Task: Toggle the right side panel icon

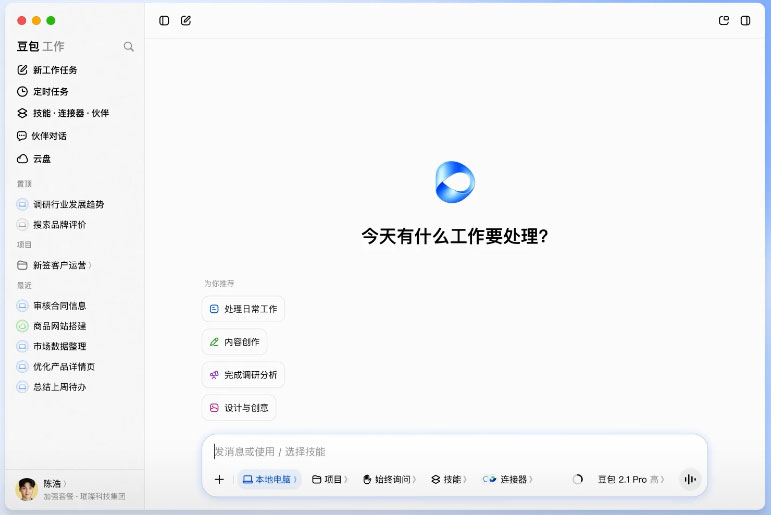Action: (x=745, y=21)
